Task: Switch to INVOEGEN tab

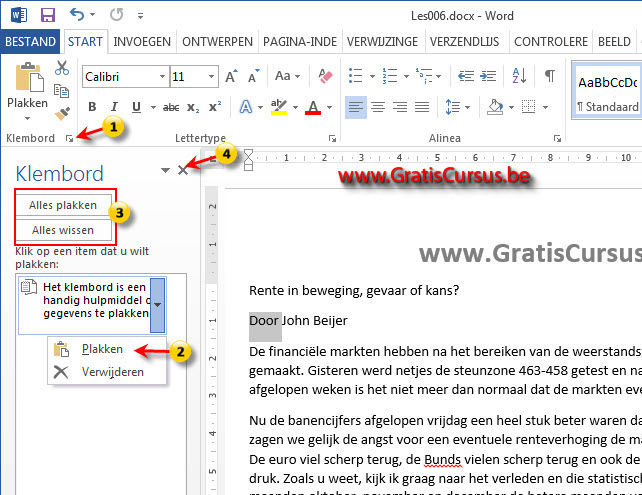Action: pos(142,42)
